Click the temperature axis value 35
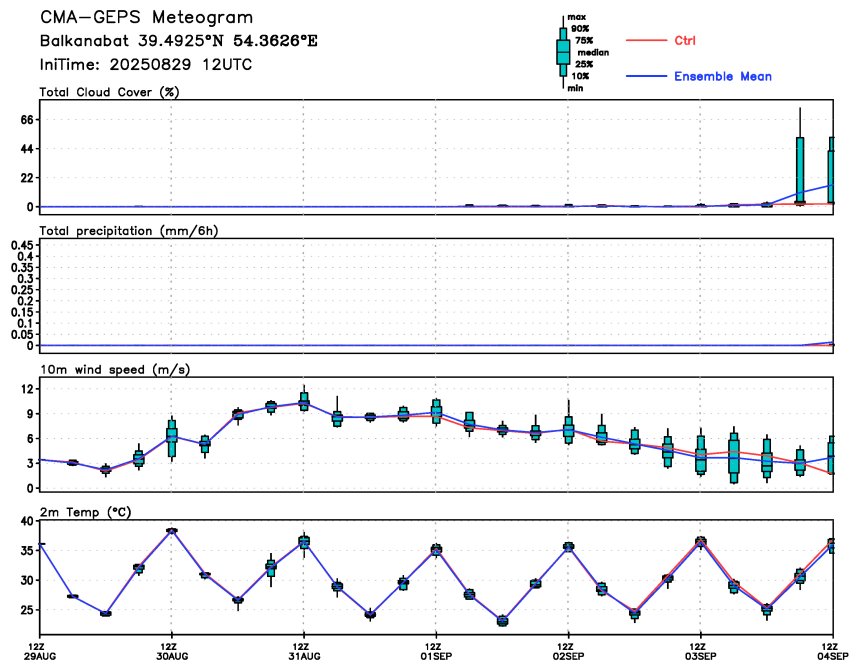The width and height of the screenshot is (860, 672). tap(27, 550)
